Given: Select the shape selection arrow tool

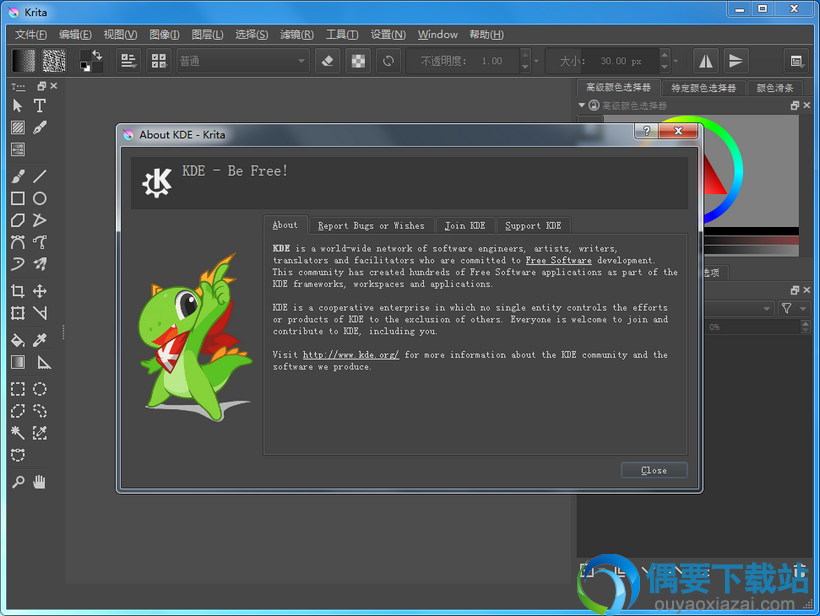Looking at the screenshot, I should point(17,106).
